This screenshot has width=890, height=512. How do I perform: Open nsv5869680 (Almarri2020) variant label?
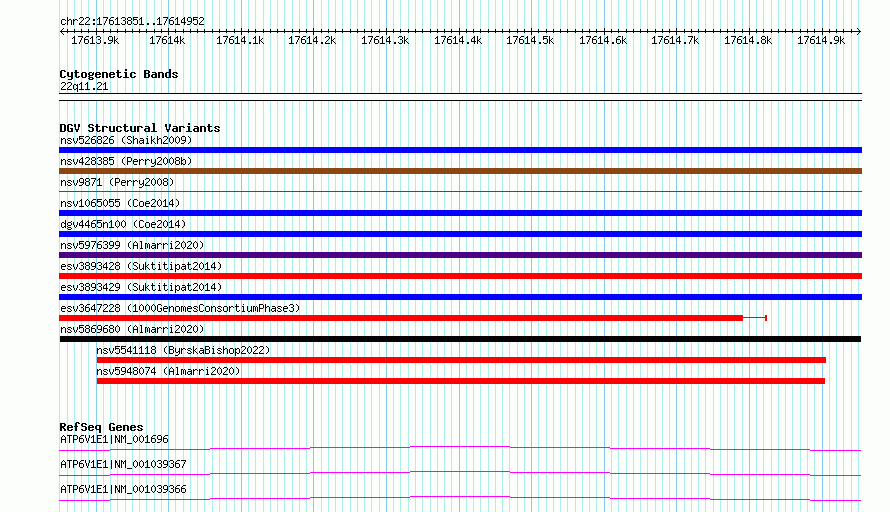click(x=132, y=329)
